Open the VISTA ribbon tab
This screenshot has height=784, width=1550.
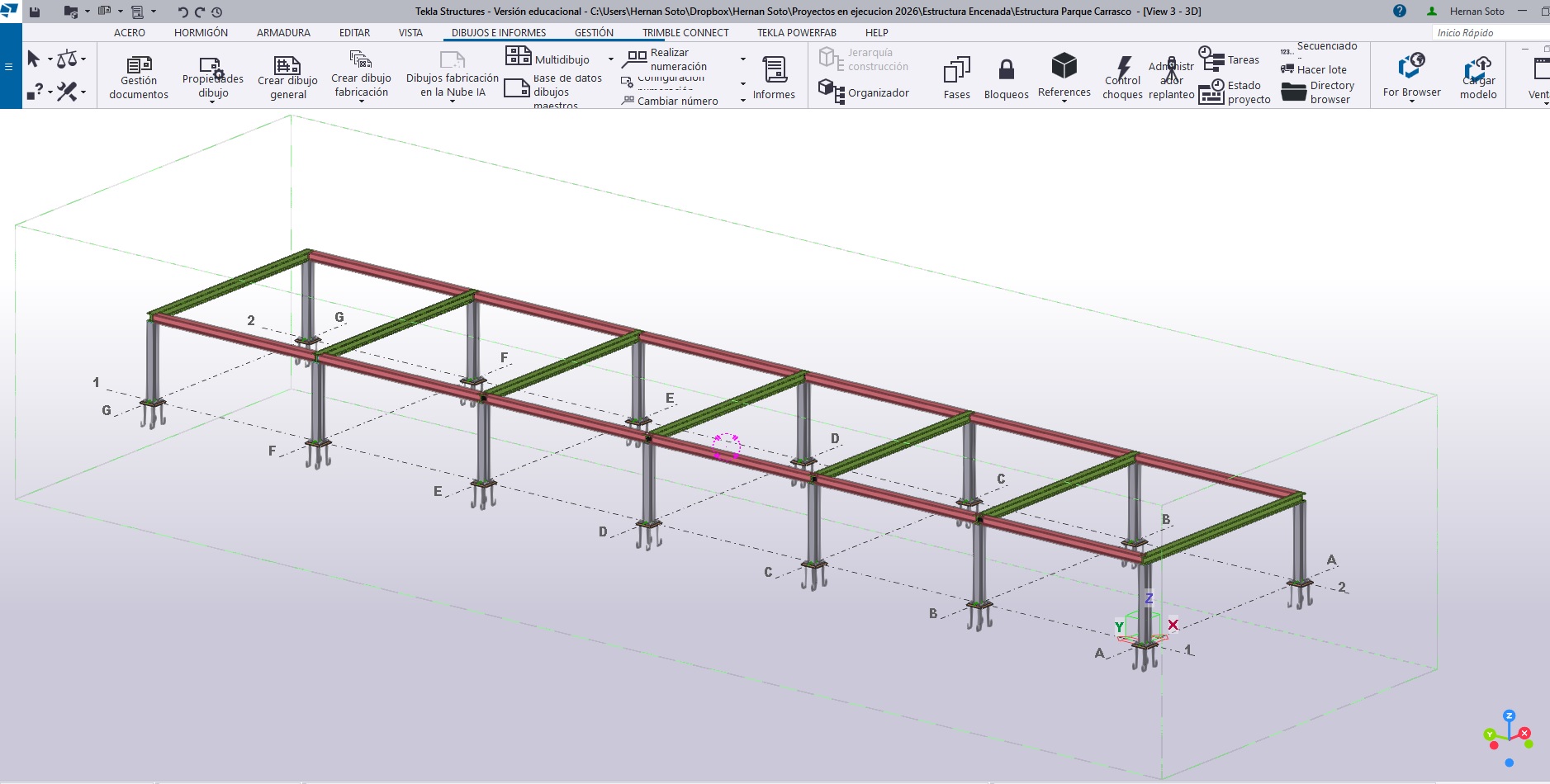pos(410,33)
